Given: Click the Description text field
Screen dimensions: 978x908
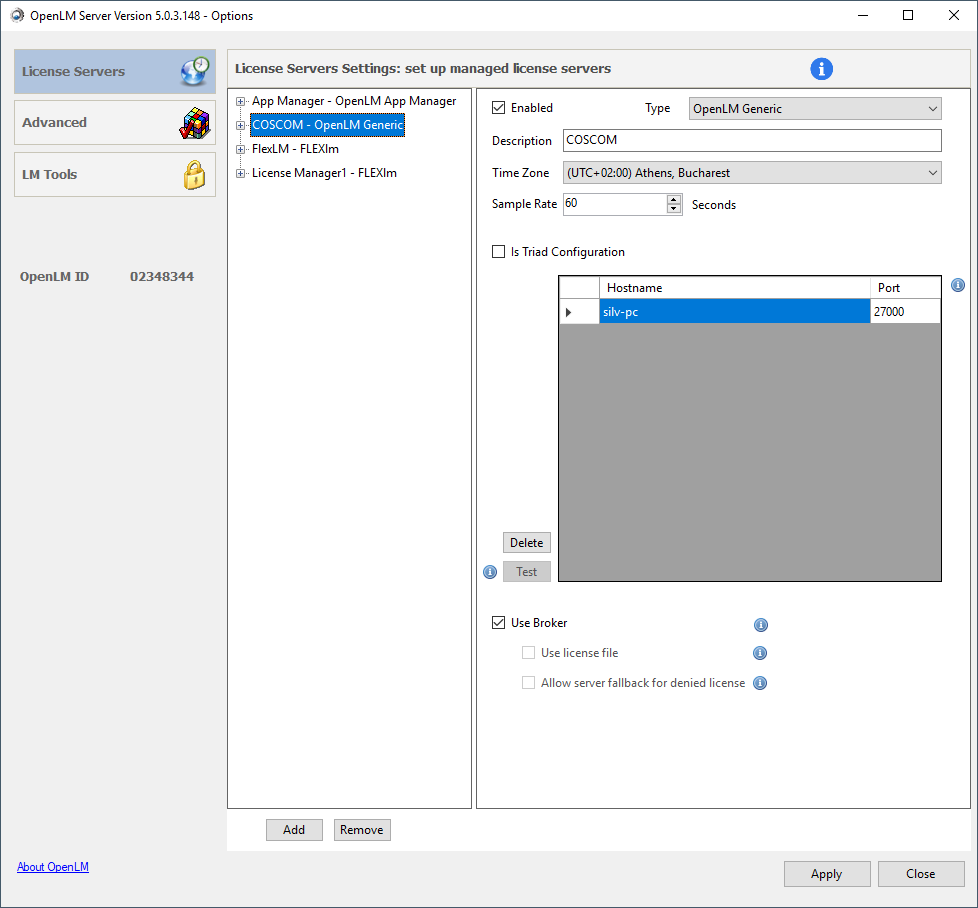Looking at the screenshot, I should coord(752,141).
